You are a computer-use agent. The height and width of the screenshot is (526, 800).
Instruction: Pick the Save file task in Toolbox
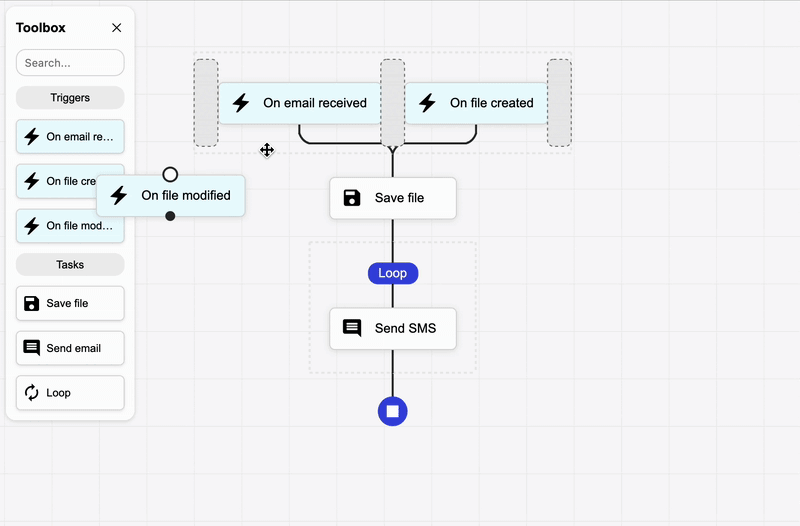[x=70, y=303]
